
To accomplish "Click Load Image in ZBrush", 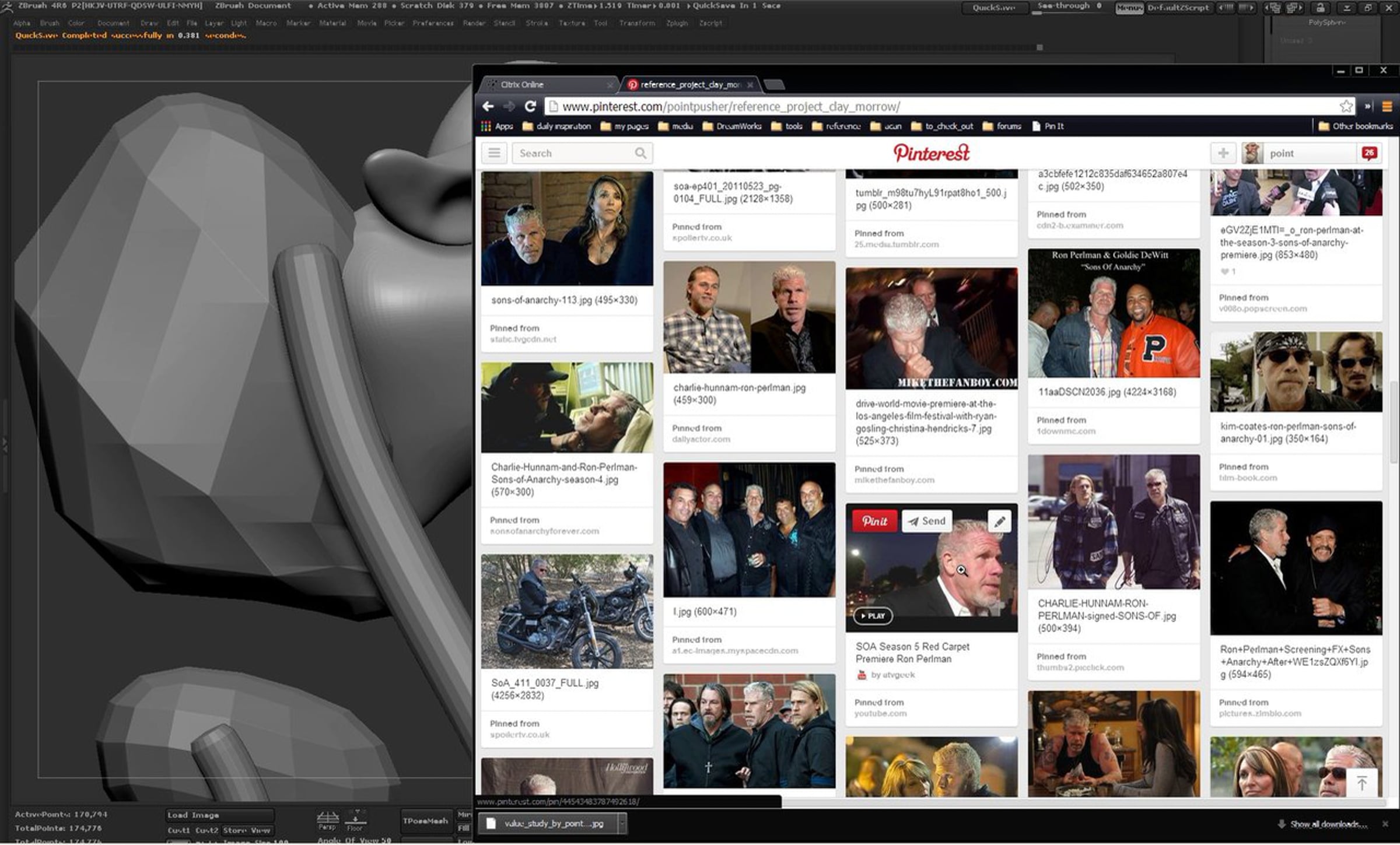I will pyautogui.click(x=219, y=815).
